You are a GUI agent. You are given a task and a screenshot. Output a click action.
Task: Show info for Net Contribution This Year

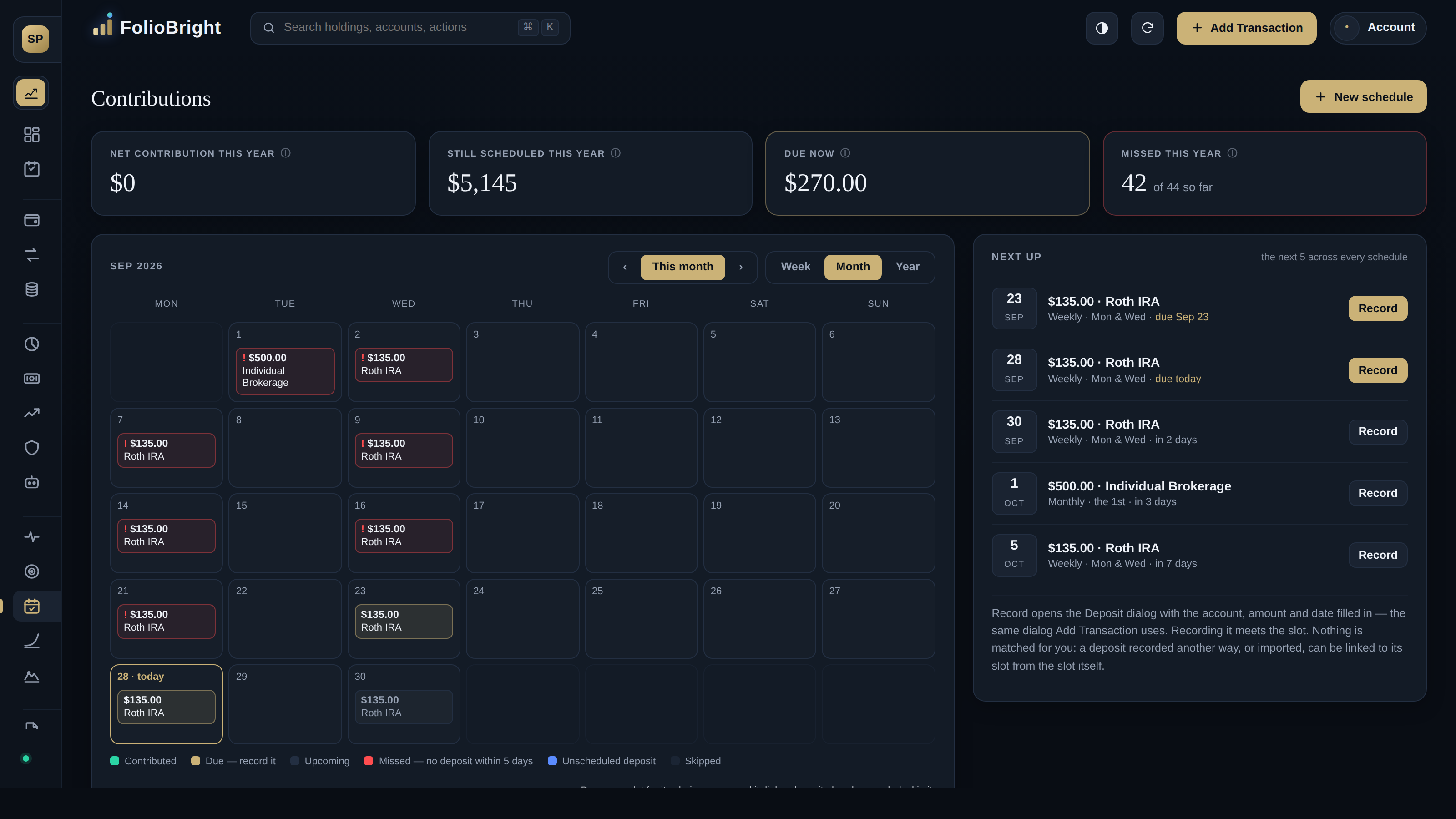click(x=285, y=153)
